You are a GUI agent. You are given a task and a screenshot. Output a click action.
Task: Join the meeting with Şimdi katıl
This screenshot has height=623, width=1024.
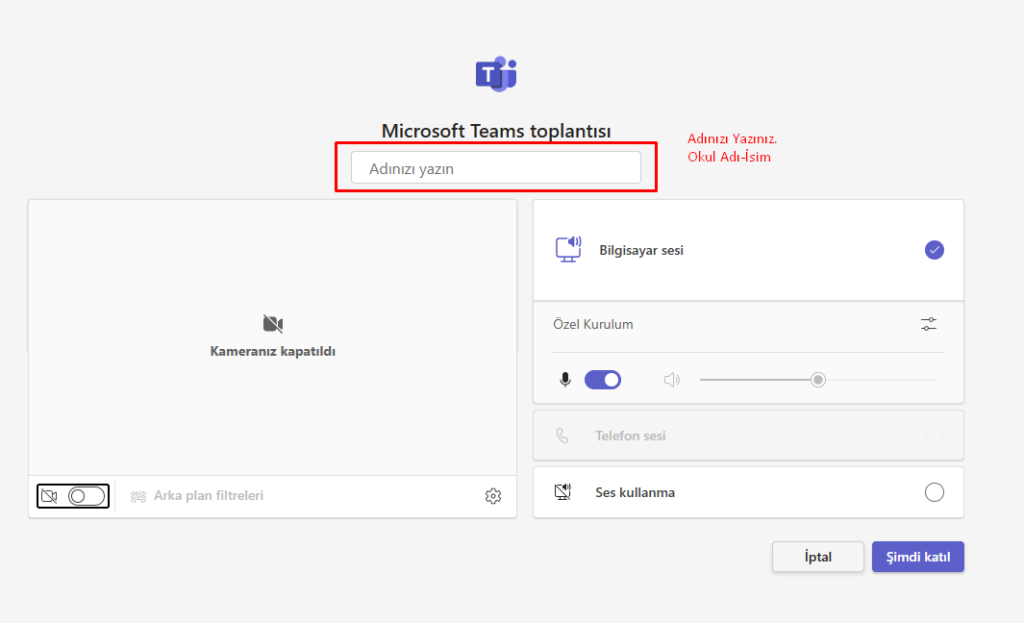pos(918,556)
